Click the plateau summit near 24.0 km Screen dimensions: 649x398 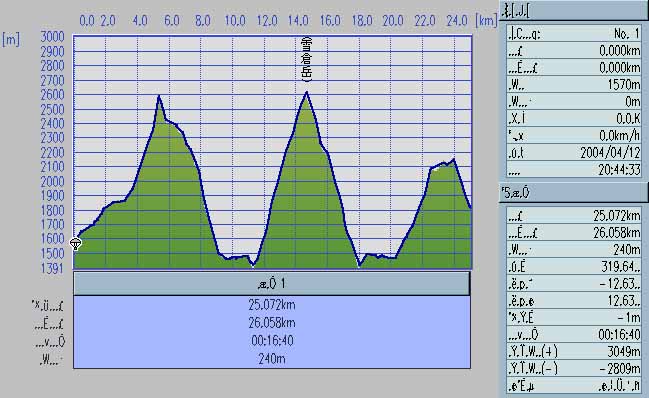(454, 160)
